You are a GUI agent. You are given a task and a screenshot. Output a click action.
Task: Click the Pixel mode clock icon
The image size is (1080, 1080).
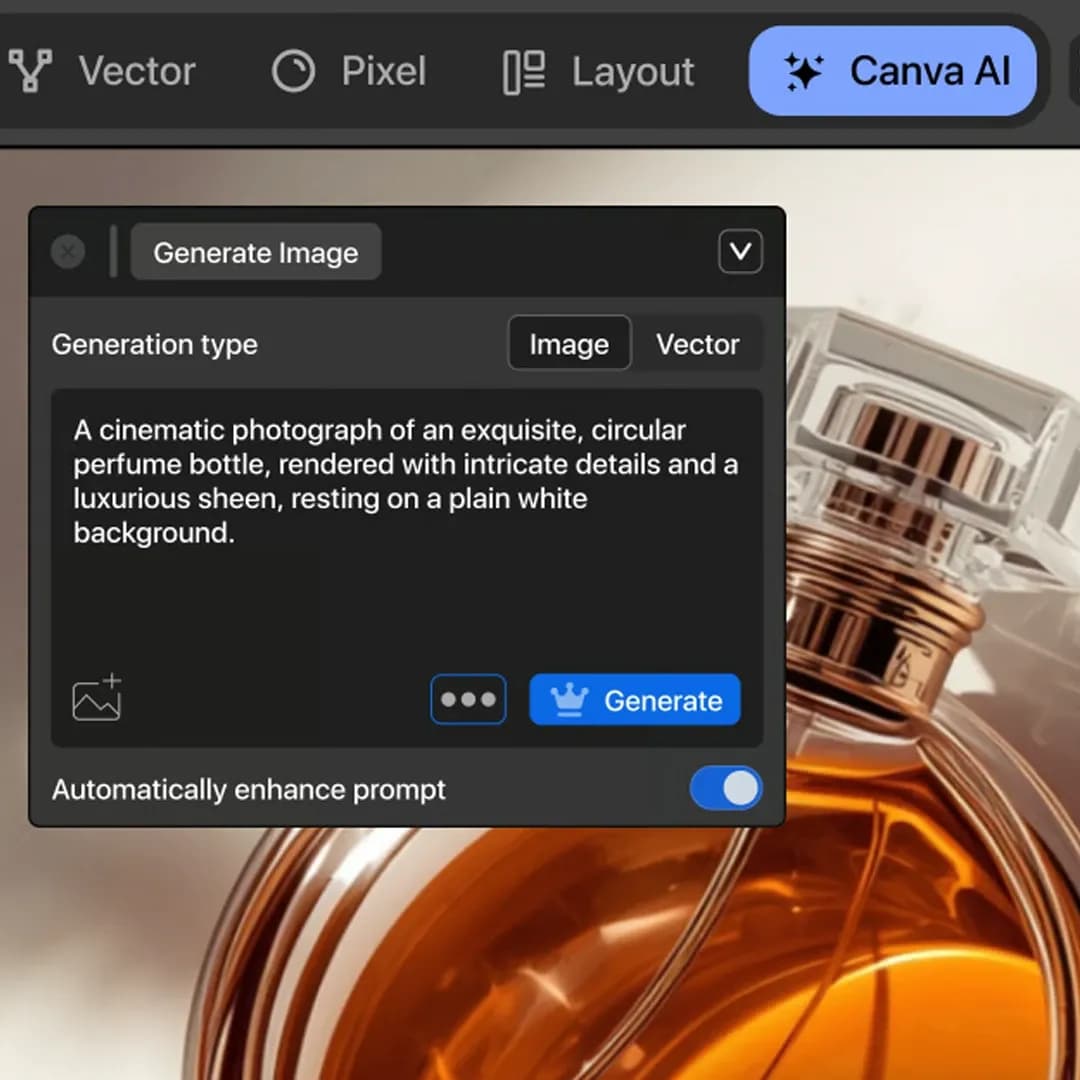point(292,71)
